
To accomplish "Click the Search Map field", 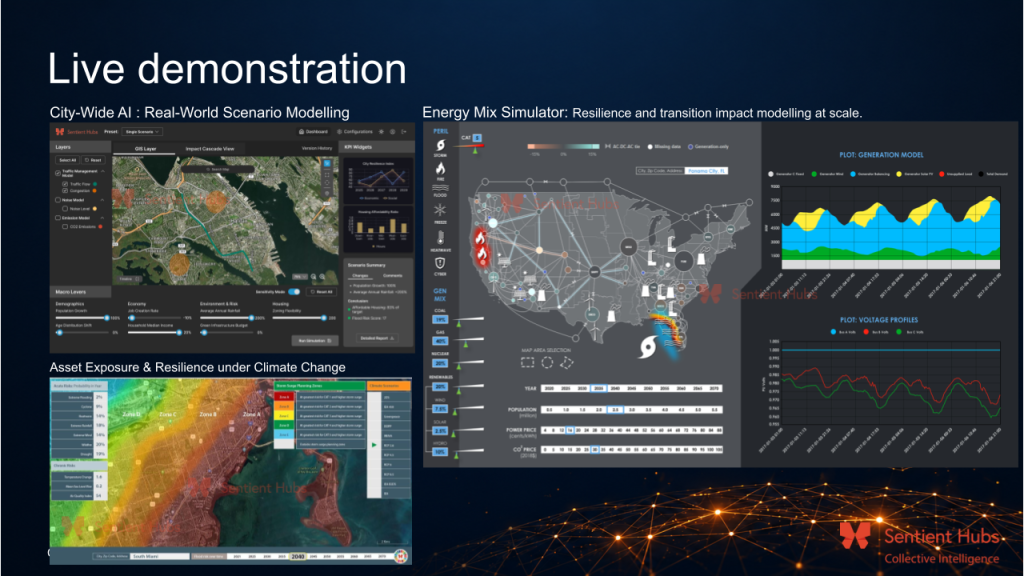I will tap(219, 169).
